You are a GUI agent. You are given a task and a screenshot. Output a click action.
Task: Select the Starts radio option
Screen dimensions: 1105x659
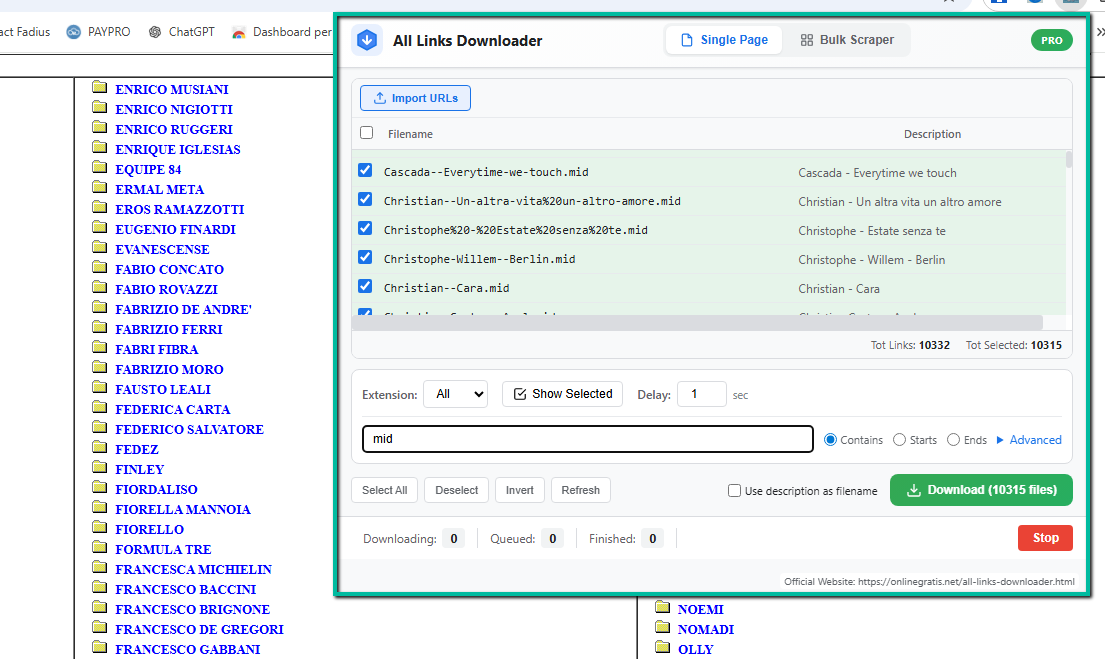(899, 440)
